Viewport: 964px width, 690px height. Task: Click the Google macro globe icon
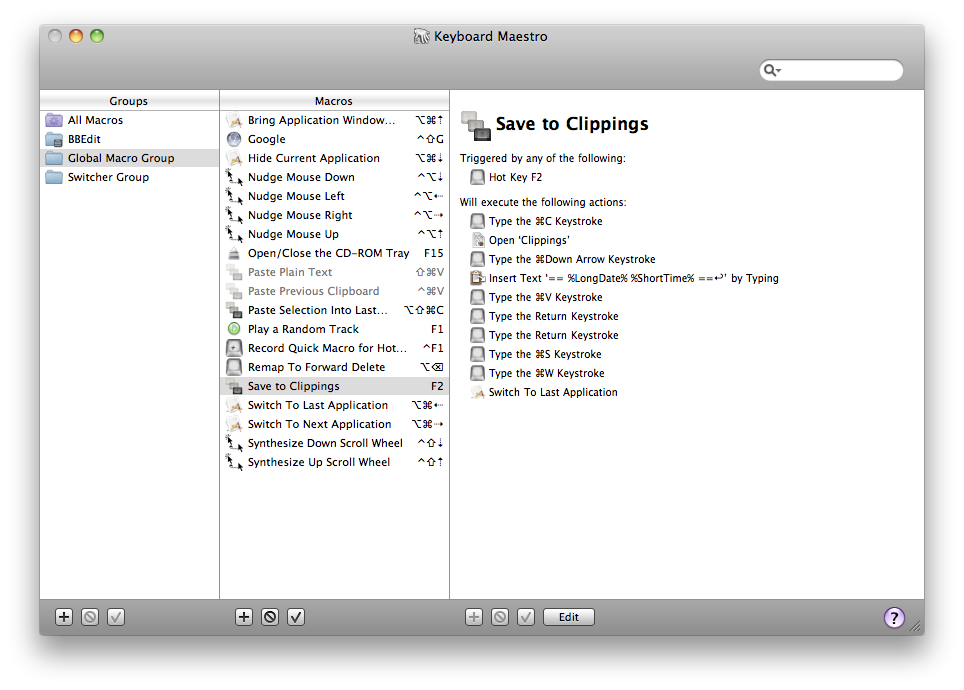234,139
